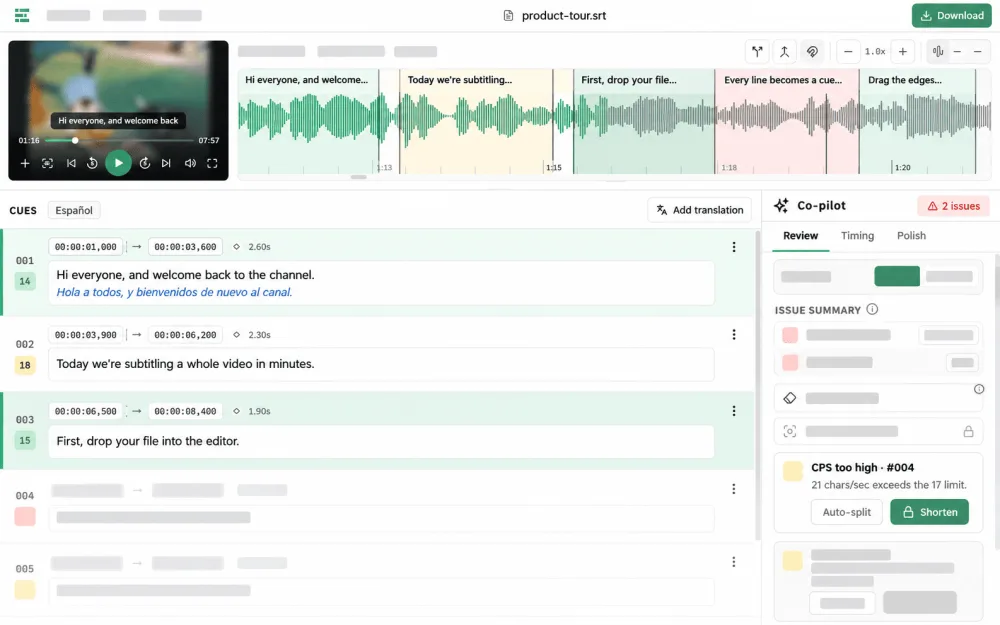Click the cue 001 English subtitle text
The width and height of the screenshot is (1000, 625).
(x=185, y=275)
